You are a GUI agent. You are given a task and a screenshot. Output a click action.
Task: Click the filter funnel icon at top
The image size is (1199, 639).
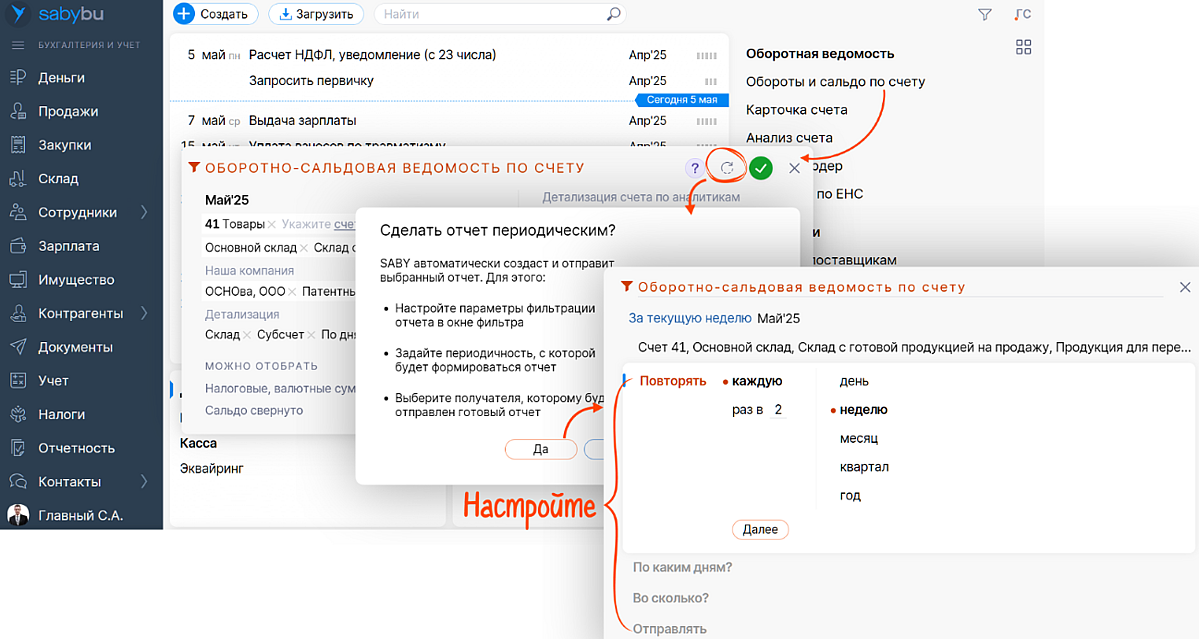coord(985,15)
